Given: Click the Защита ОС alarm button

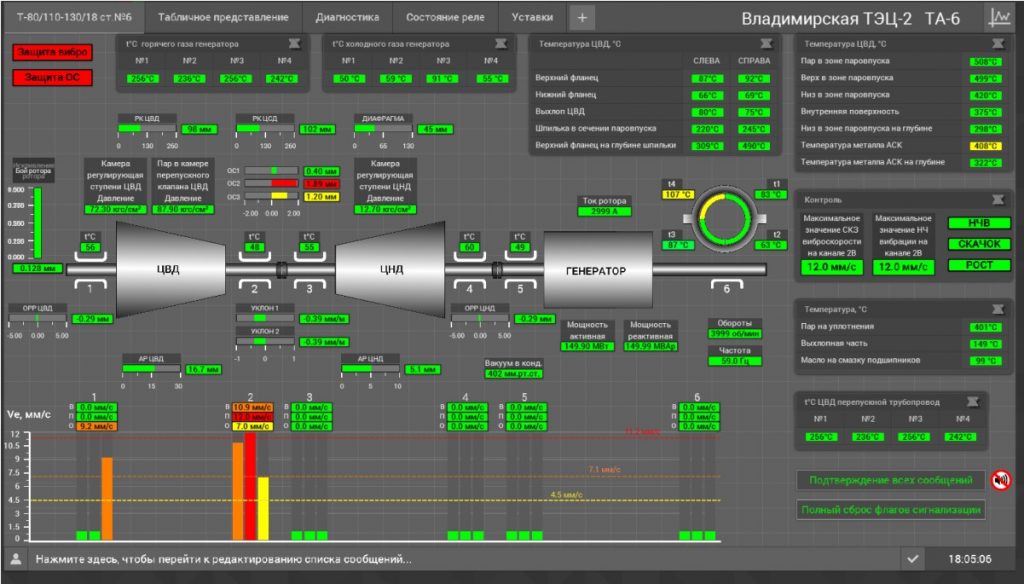Looking at the screenshot, I should point(53,78).
